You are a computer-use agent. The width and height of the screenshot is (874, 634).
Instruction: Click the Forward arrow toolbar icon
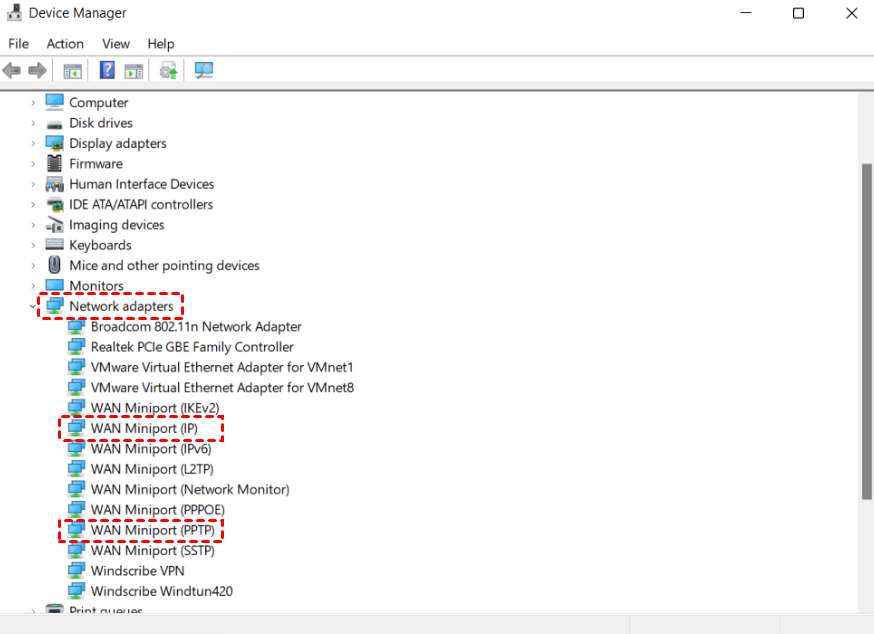click(x=37, y=71)
